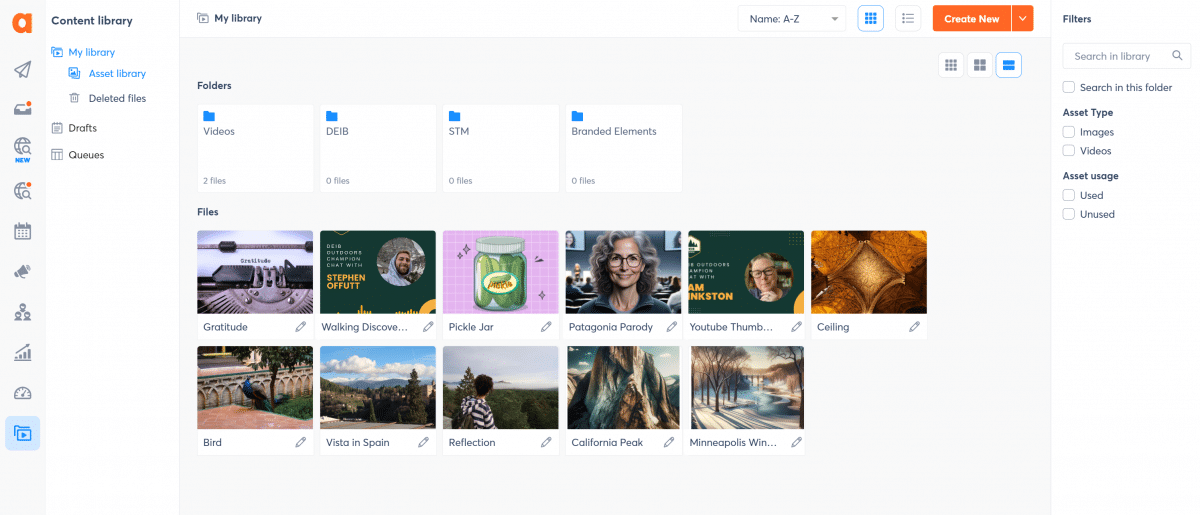Check the Videos asset type filter
The height and width of the screenshot is (515, 1200).
(1069, 151)
